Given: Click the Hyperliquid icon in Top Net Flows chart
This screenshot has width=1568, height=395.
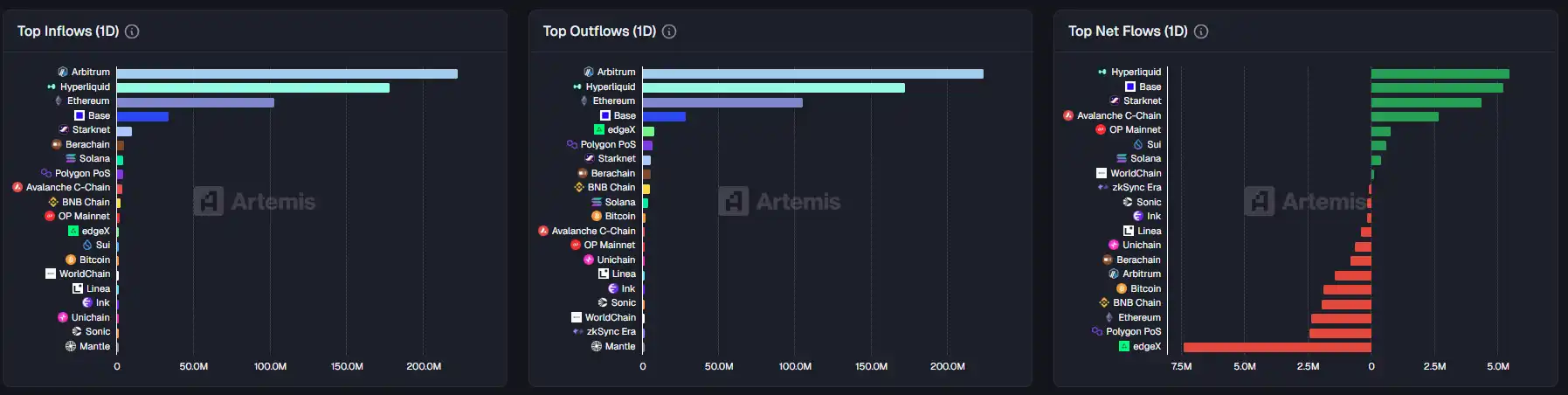Looking at the screenshot, I should 1102,73.
